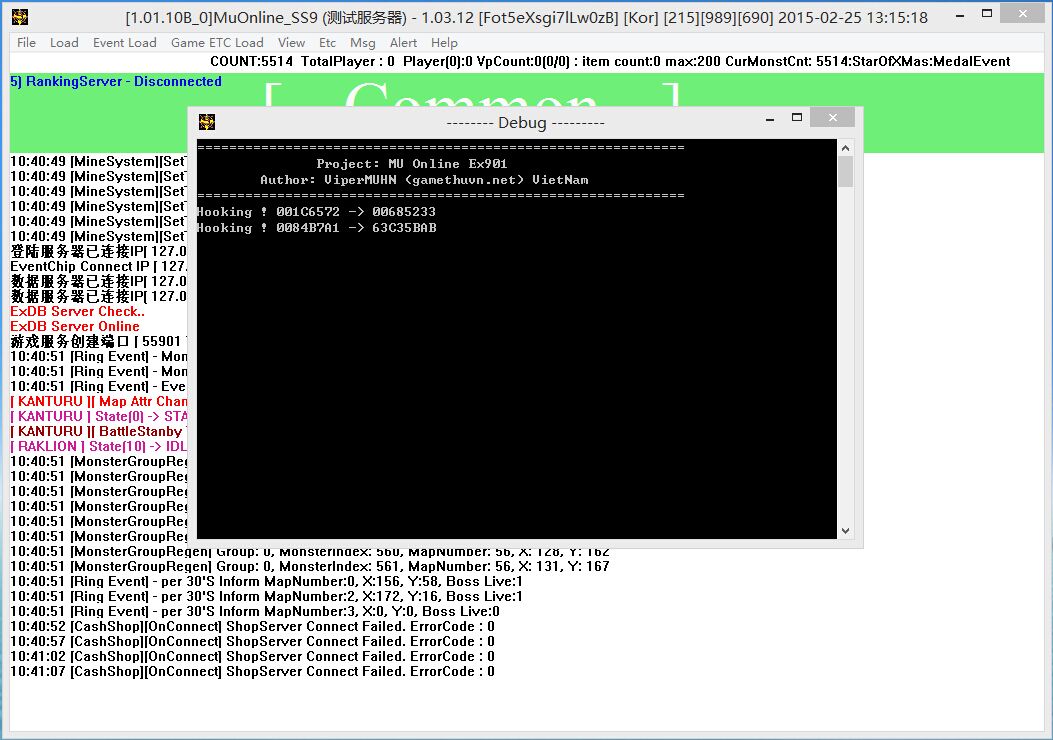Click the Debug console scroll up arrow
Viewport: 1053px width, 740px height.
click(845, 148)
